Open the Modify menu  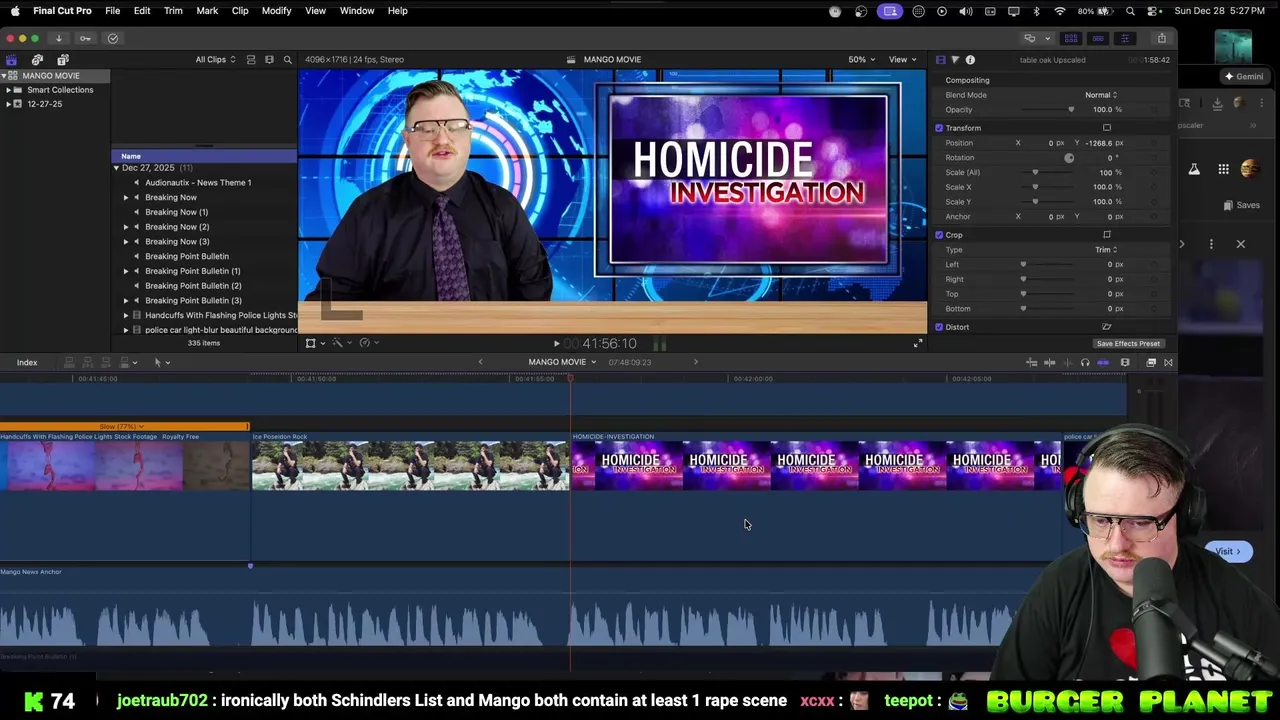(276, 11)
